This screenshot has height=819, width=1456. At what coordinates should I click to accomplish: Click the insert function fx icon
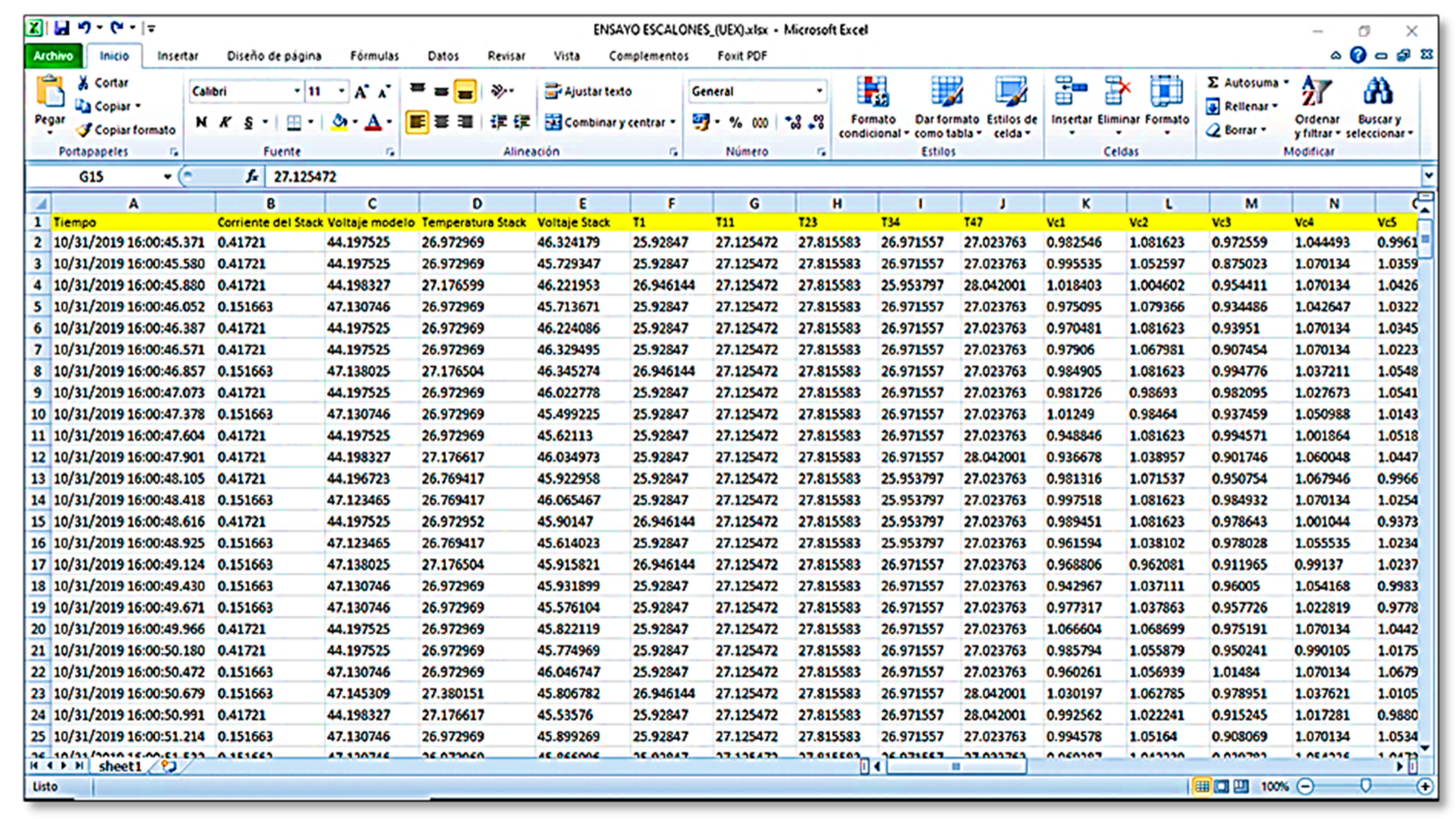click(252, 177)
